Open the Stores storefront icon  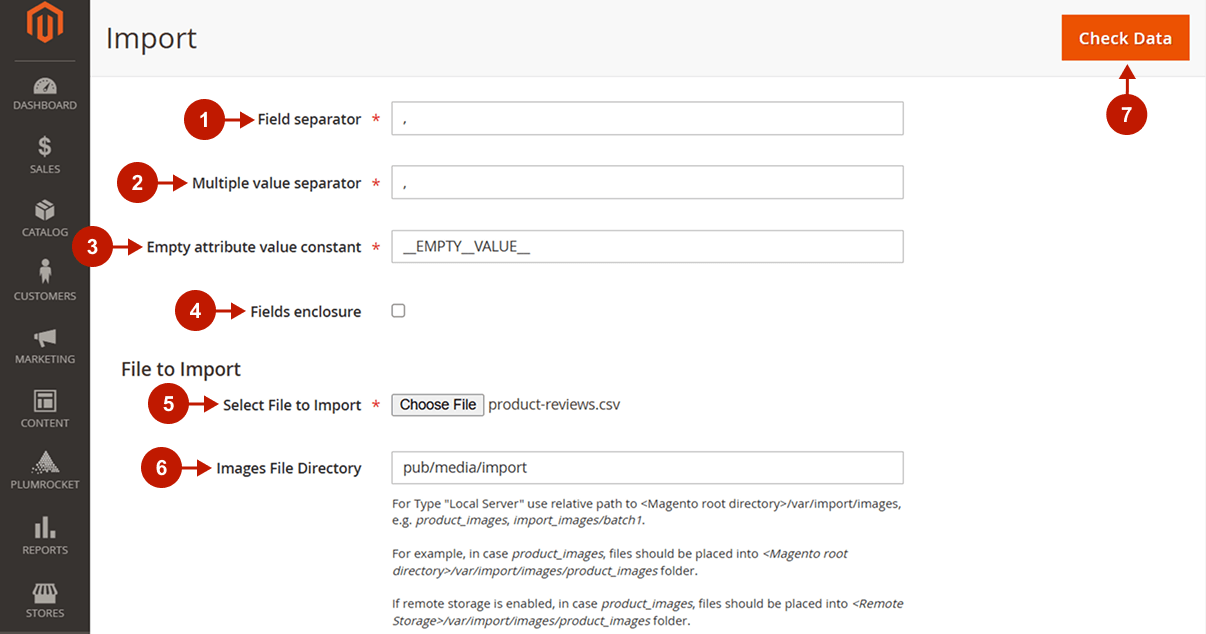click(x=44, y=592)
